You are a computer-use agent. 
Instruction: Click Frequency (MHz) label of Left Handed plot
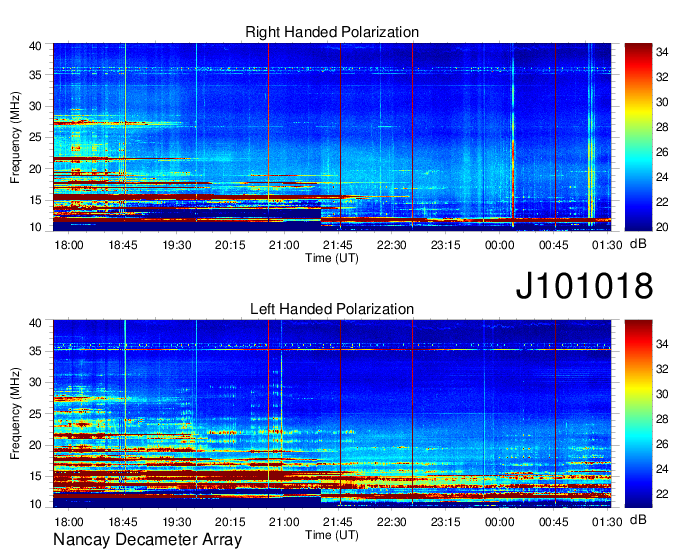click(x=15, y=414)
